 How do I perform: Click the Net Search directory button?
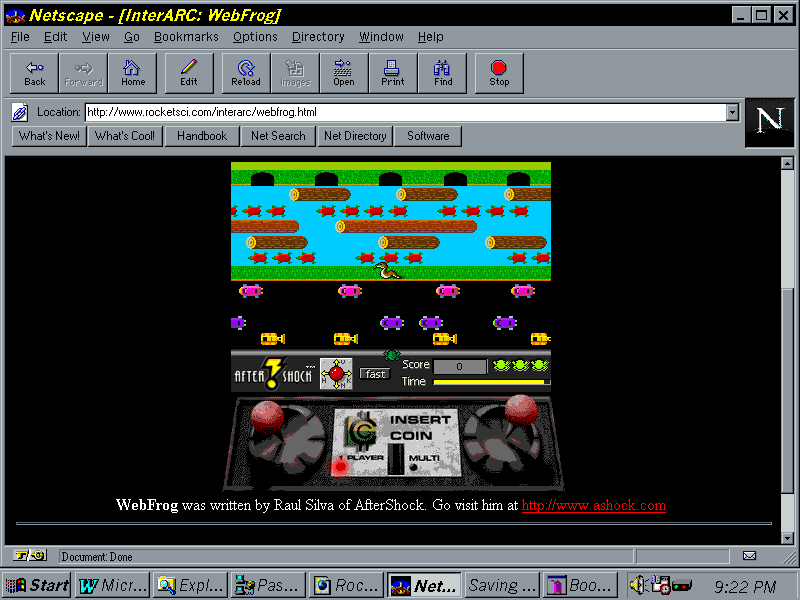[x=278, y=136]
